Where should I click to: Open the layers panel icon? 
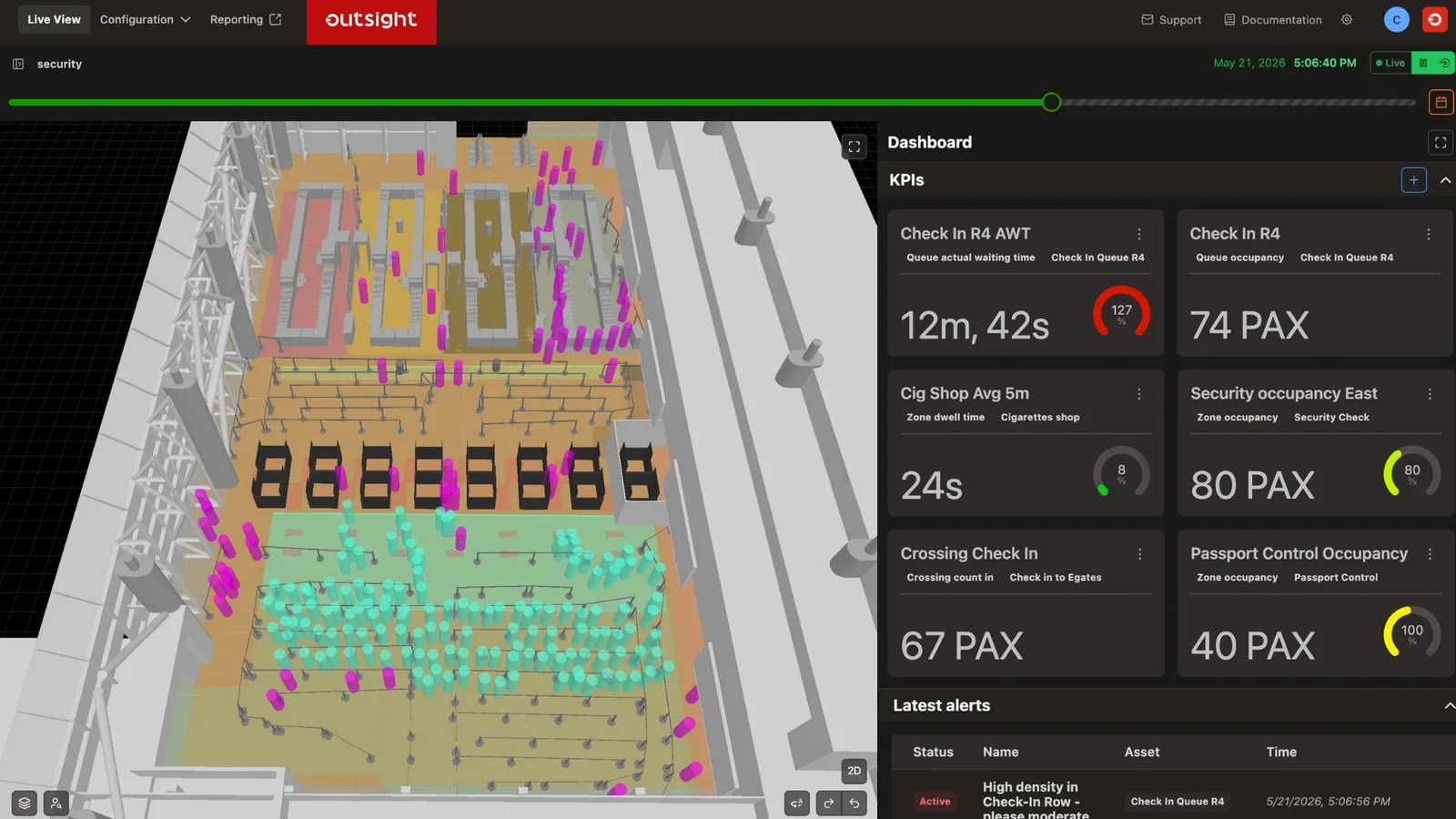click(x=25, y=803)
